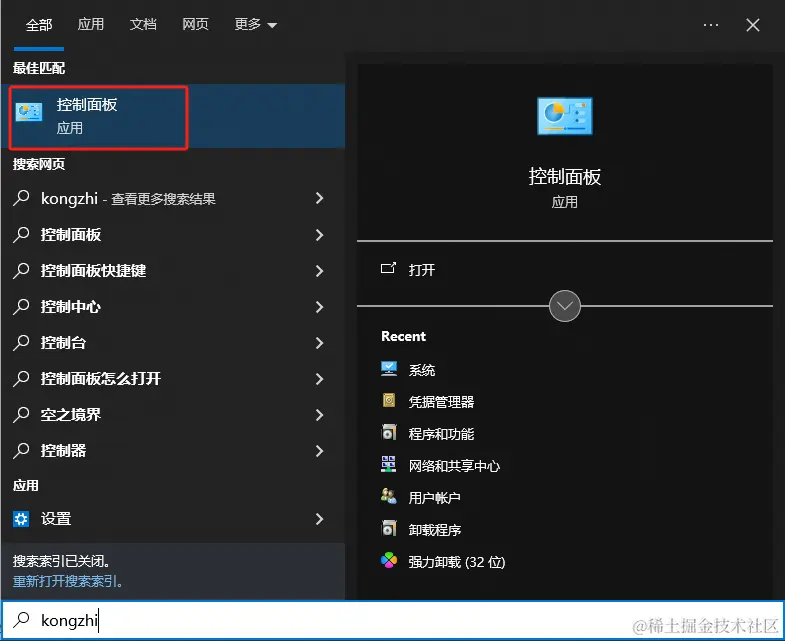
Task: Open the 系统 recent item icon
Action: 389,369
